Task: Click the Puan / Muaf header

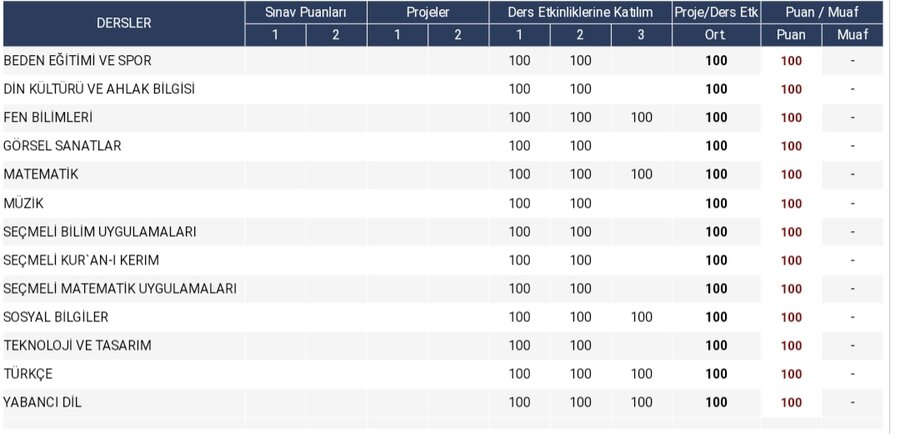Action: click(x=821, y=12)
